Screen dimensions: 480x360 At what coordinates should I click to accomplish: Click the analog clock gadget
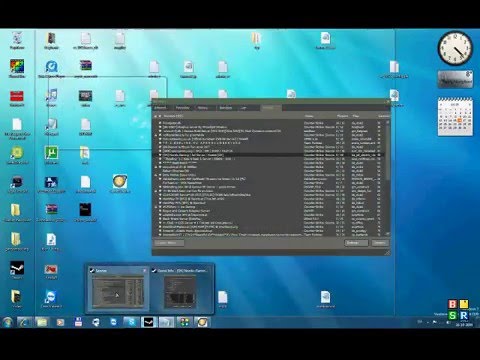[x=455, y=48]
